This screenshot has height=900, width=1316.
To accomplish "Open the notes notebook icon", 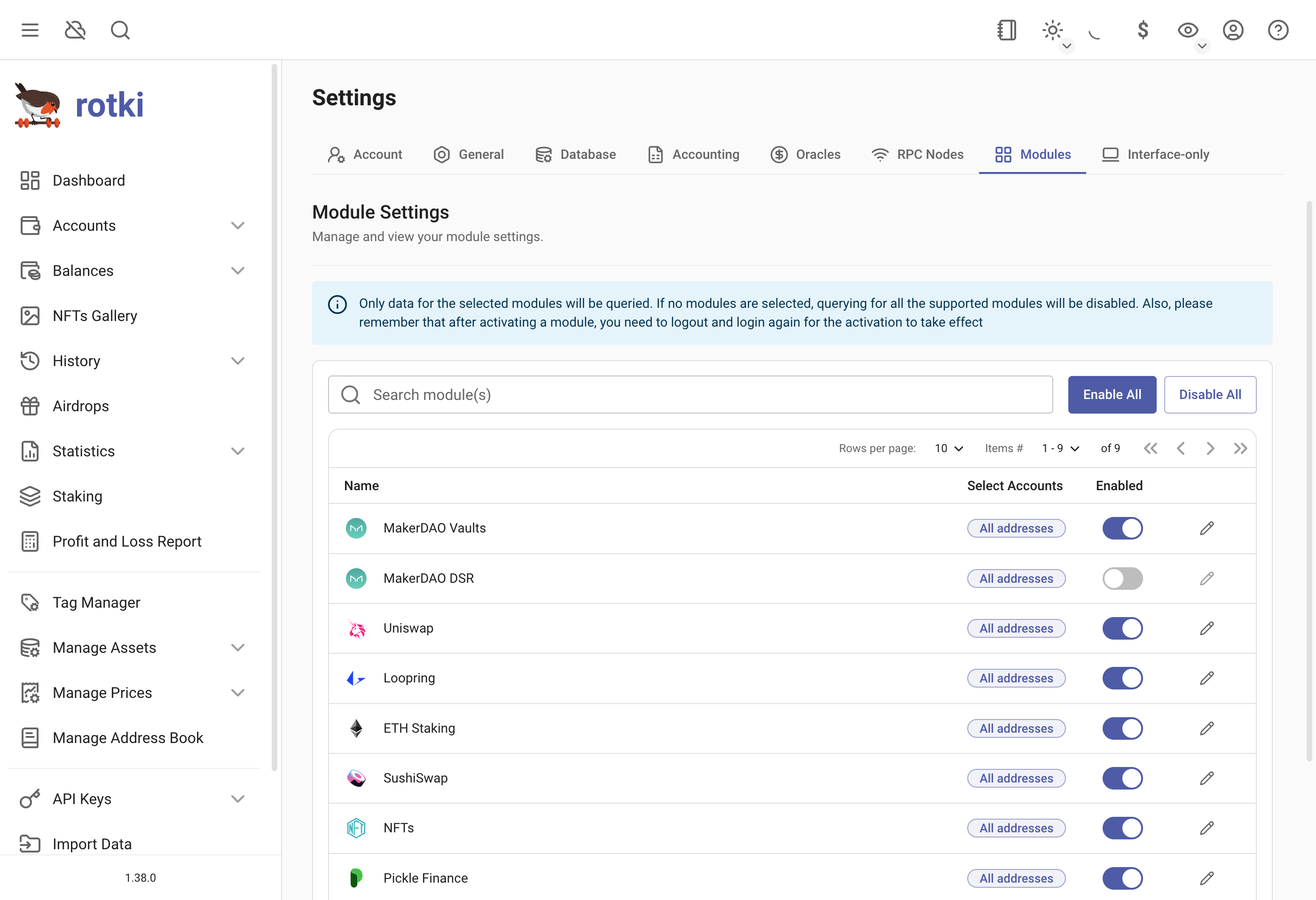I will [1007, 30].
